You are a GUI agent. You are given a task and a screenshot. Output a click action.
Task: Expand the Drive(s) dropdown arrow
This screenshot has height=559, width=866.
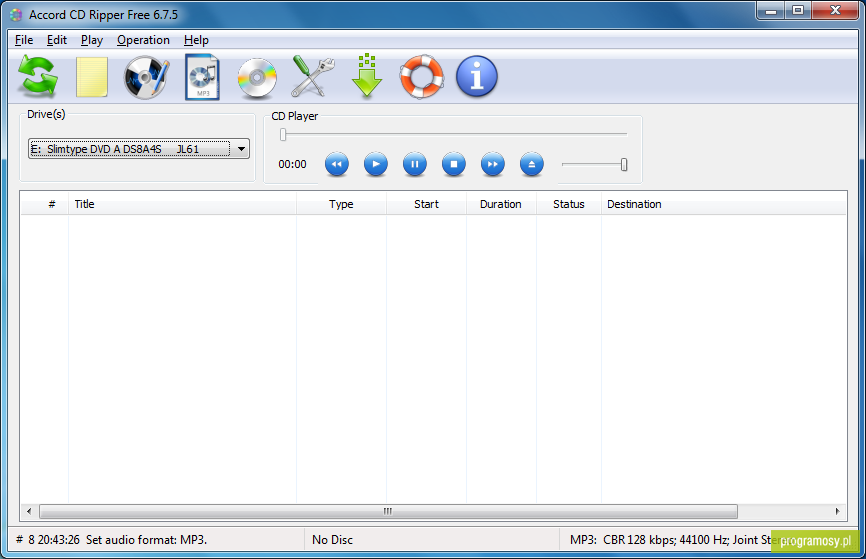[x=241, y=149]
